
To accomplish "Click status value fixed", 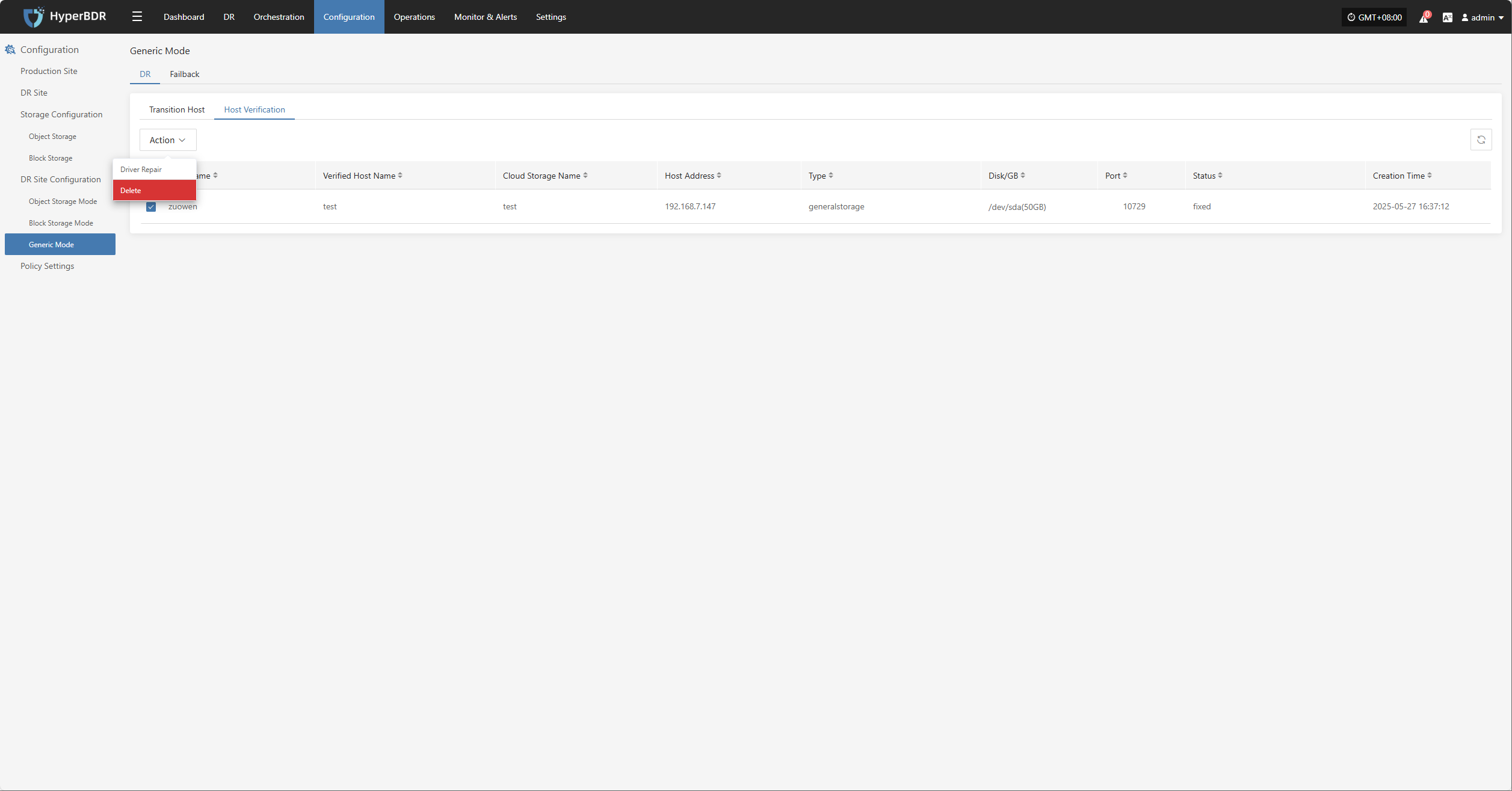I will coord(1202,206).
